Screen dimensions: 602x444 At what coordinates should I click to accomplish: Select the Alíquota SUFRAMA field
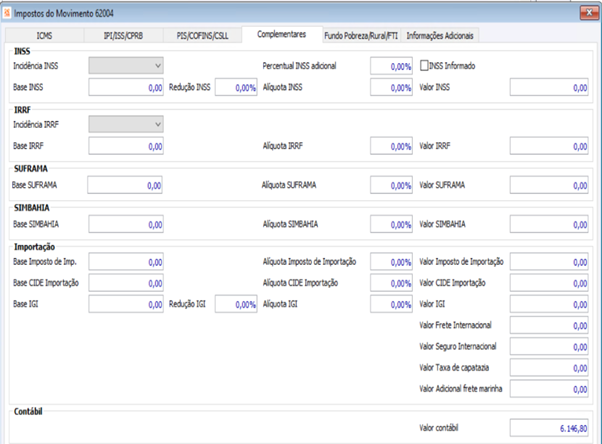[391, 185]
